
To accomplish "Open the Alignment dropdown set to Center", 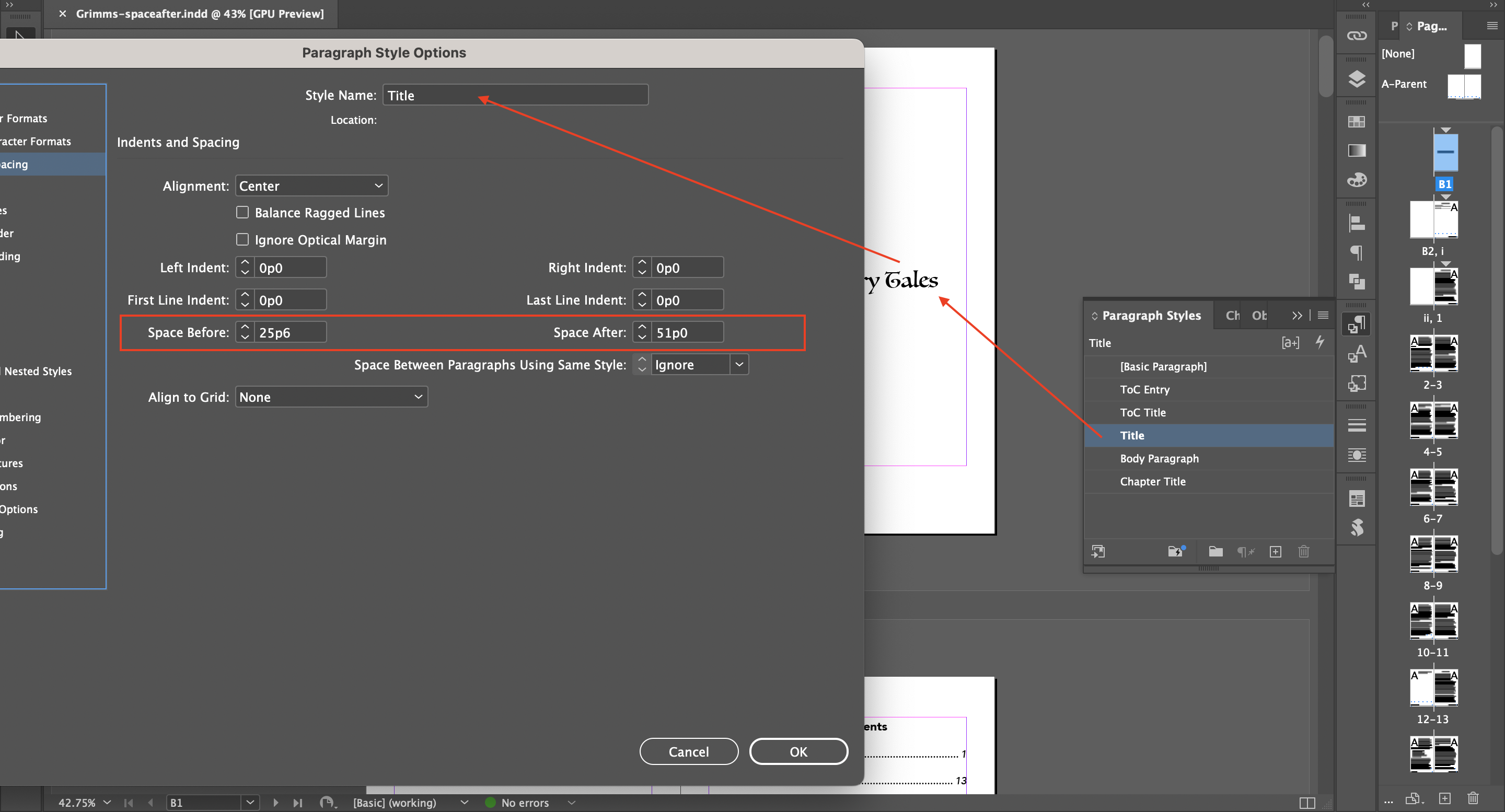I will tap(311, 185).
